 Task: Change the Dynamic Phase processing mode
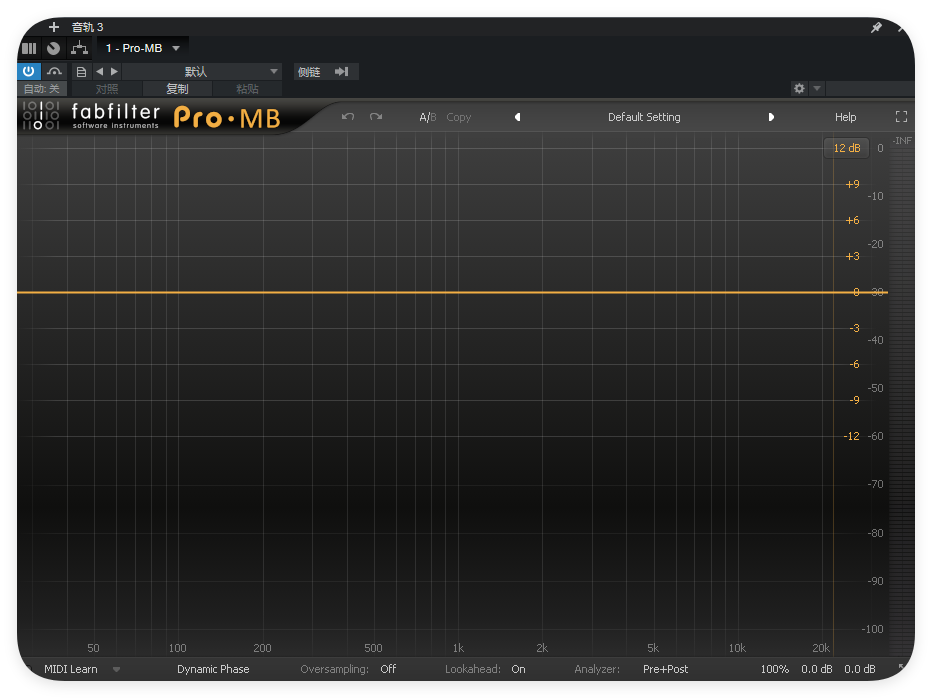213,669
